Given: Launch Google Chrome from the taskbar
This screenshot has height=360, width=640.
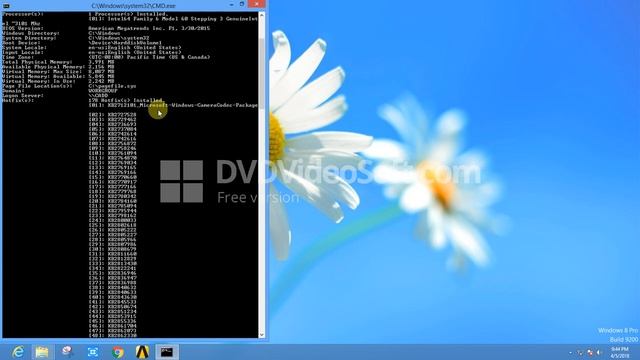Looking at the screenshot, I should (118, 352).
